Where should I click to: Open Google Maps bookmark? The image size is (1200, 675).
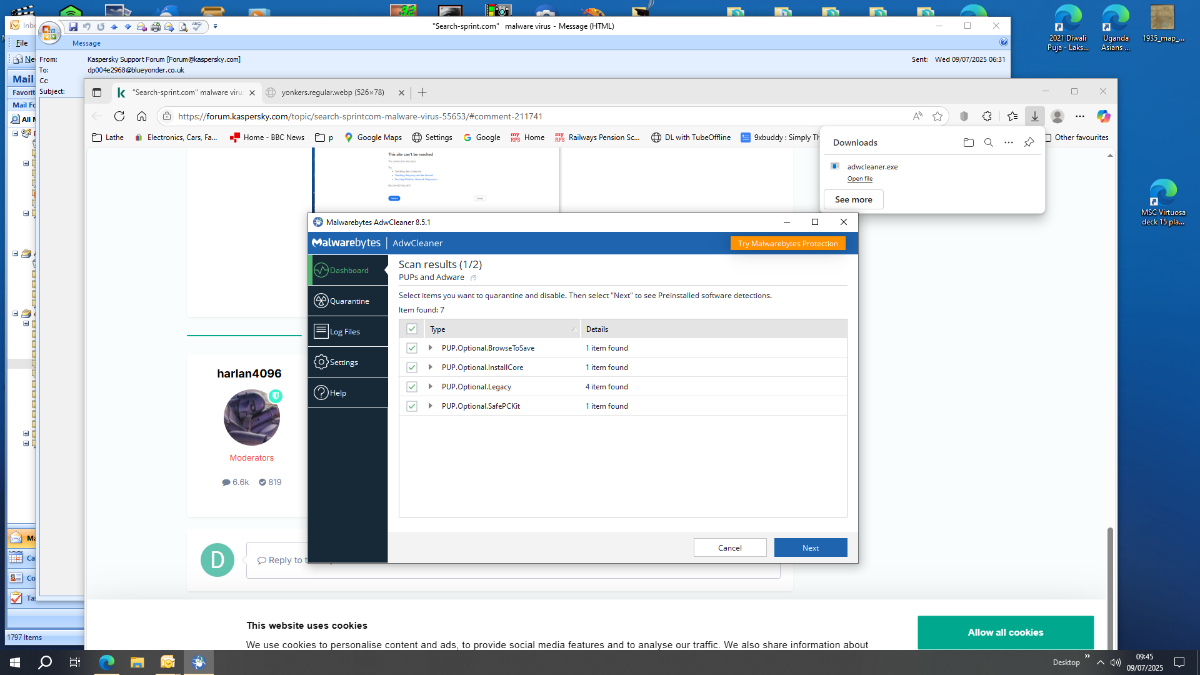click(x=373, y=137)
